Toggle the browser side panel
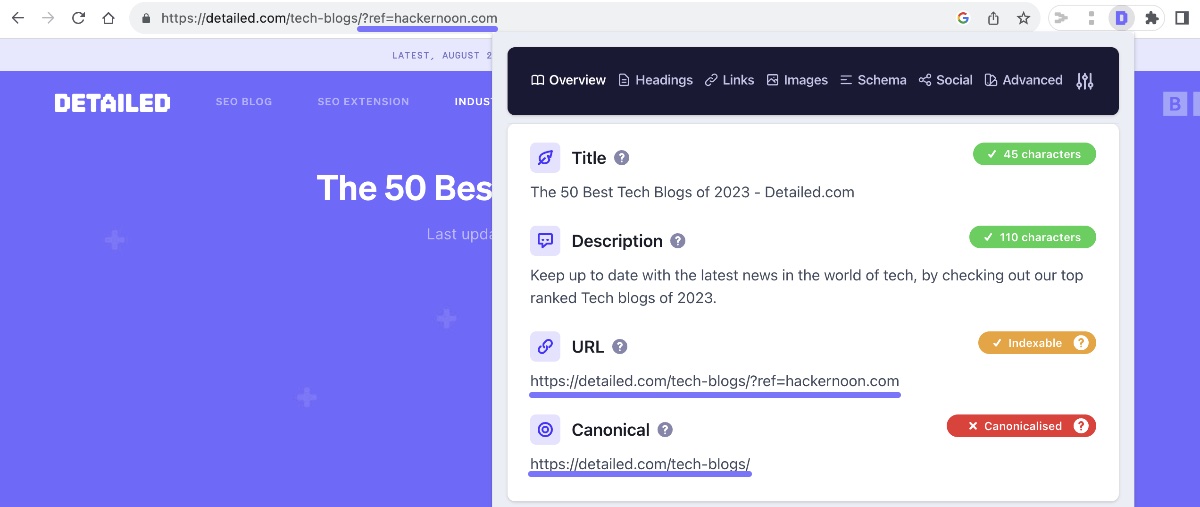This screenshot has height=507, width=1200. click(x=1182, y=18)
